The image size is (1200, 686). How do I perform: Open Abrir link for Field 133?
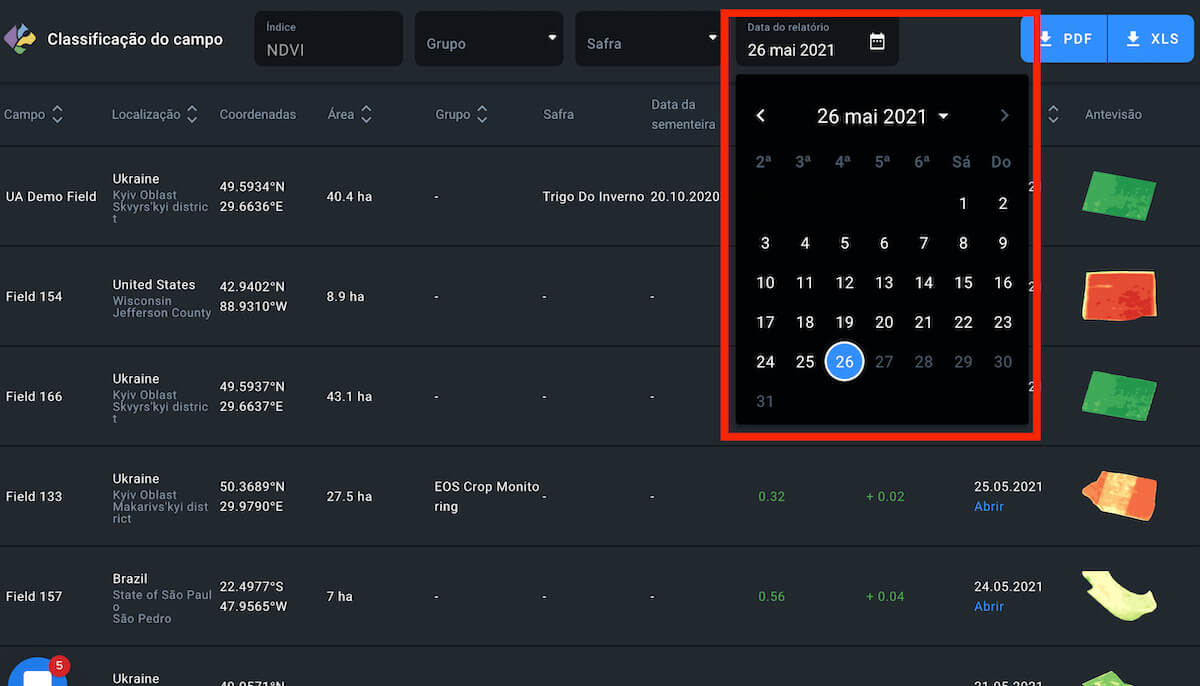pos(989,507)
